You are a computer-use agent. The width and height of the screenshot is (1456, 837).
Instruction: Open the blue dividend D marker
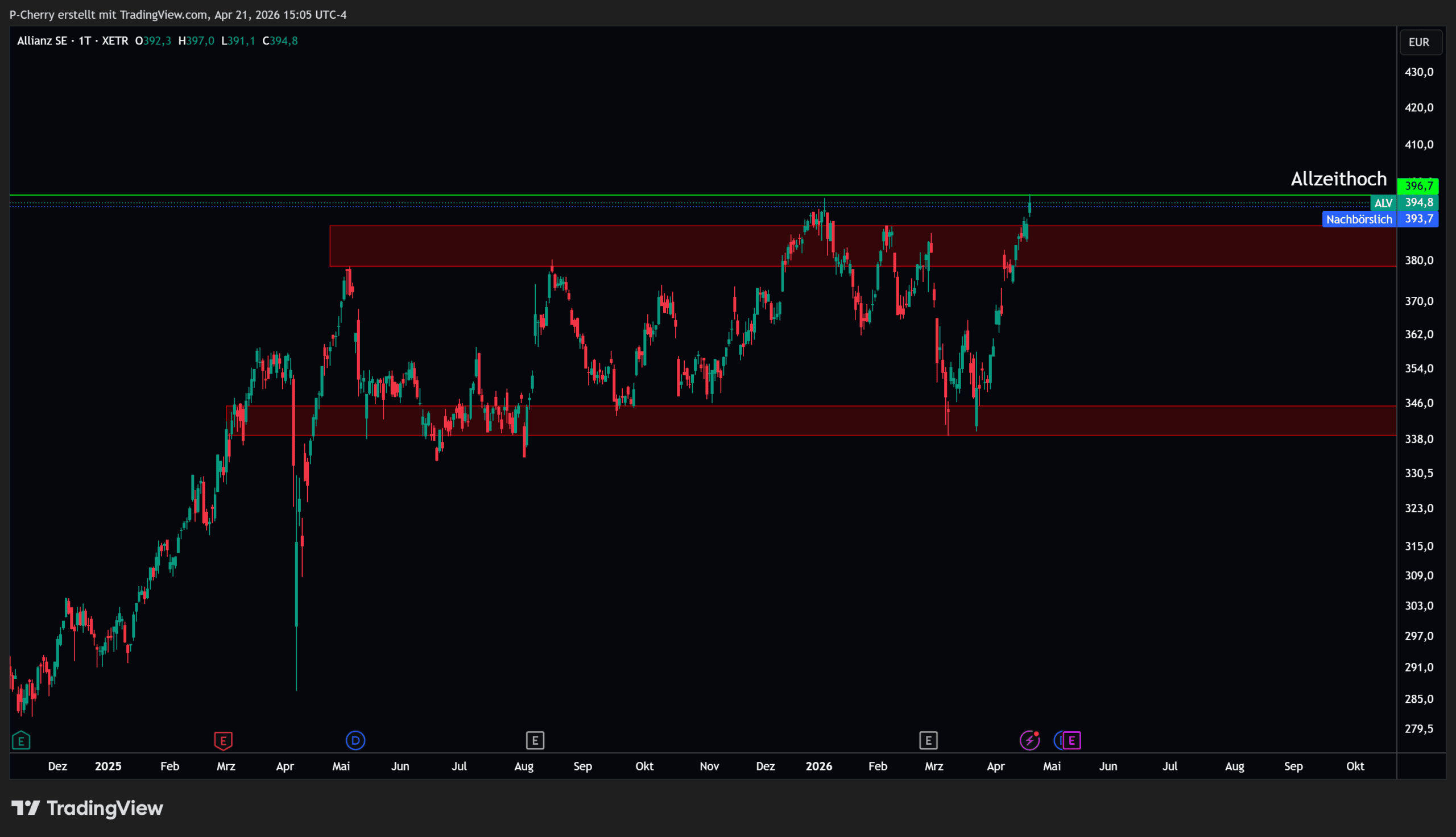[355, 740]
